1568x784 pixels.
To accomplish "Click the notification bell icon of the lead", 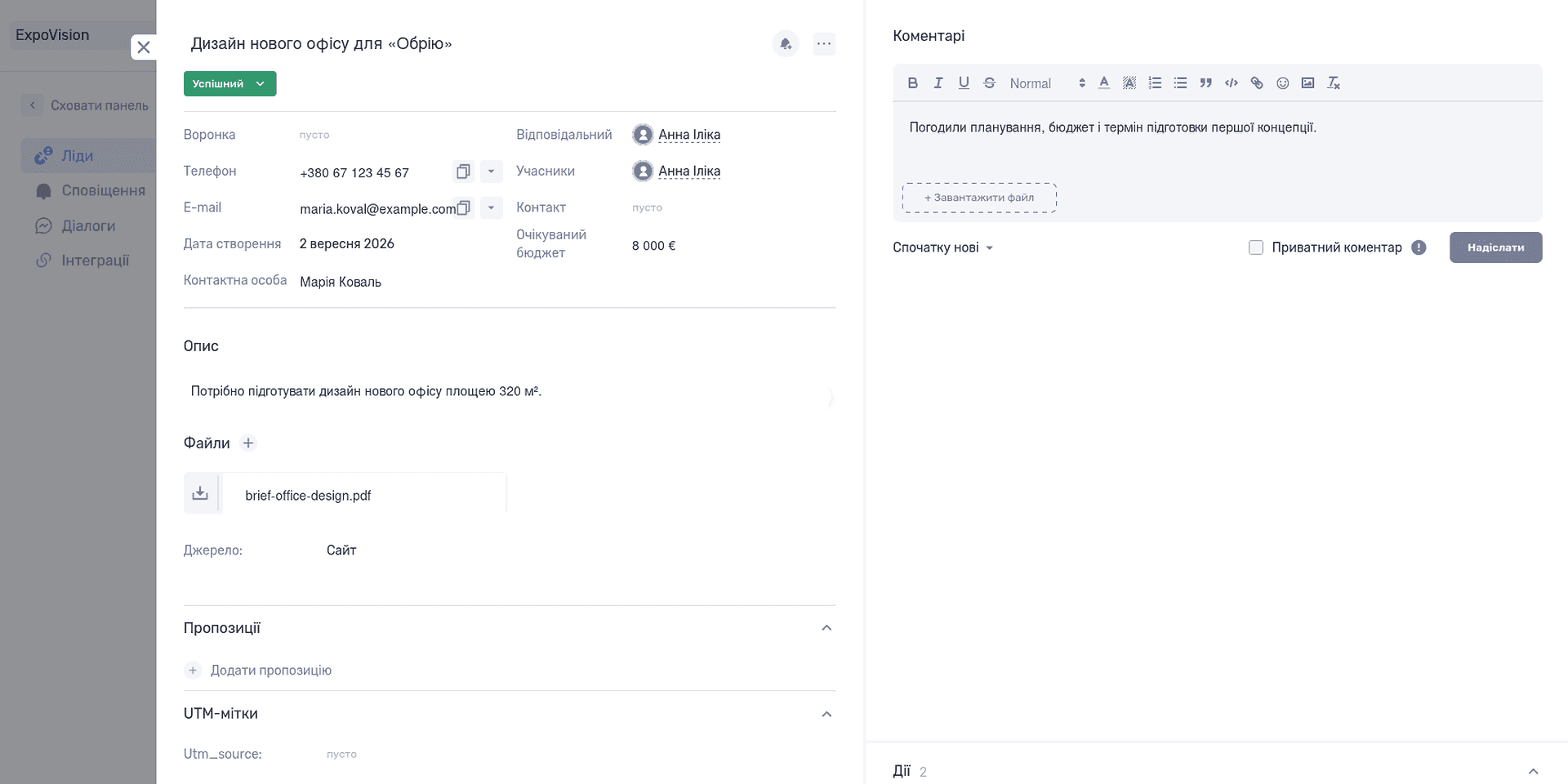I will (x=786, y=43).
